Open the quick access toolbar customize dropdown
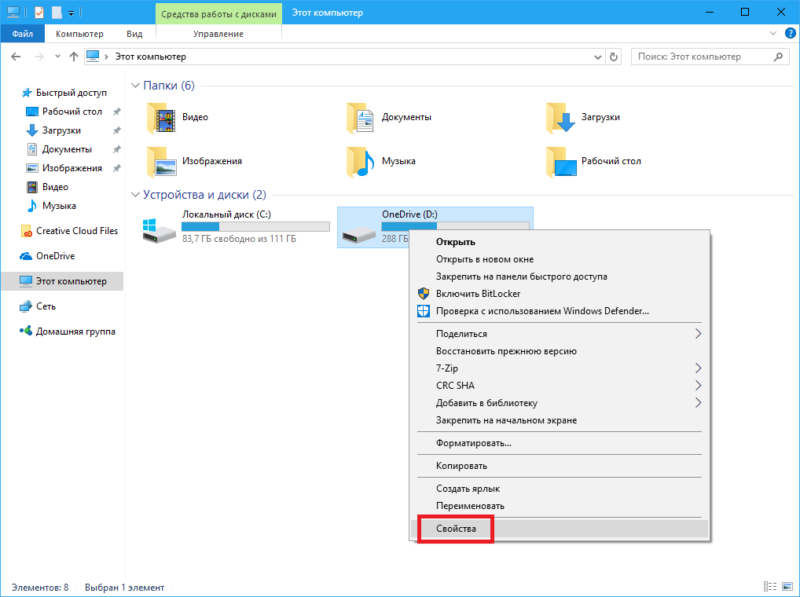Image resolution: width=800 pixels, height=597 pixels. tap(71, 12)
